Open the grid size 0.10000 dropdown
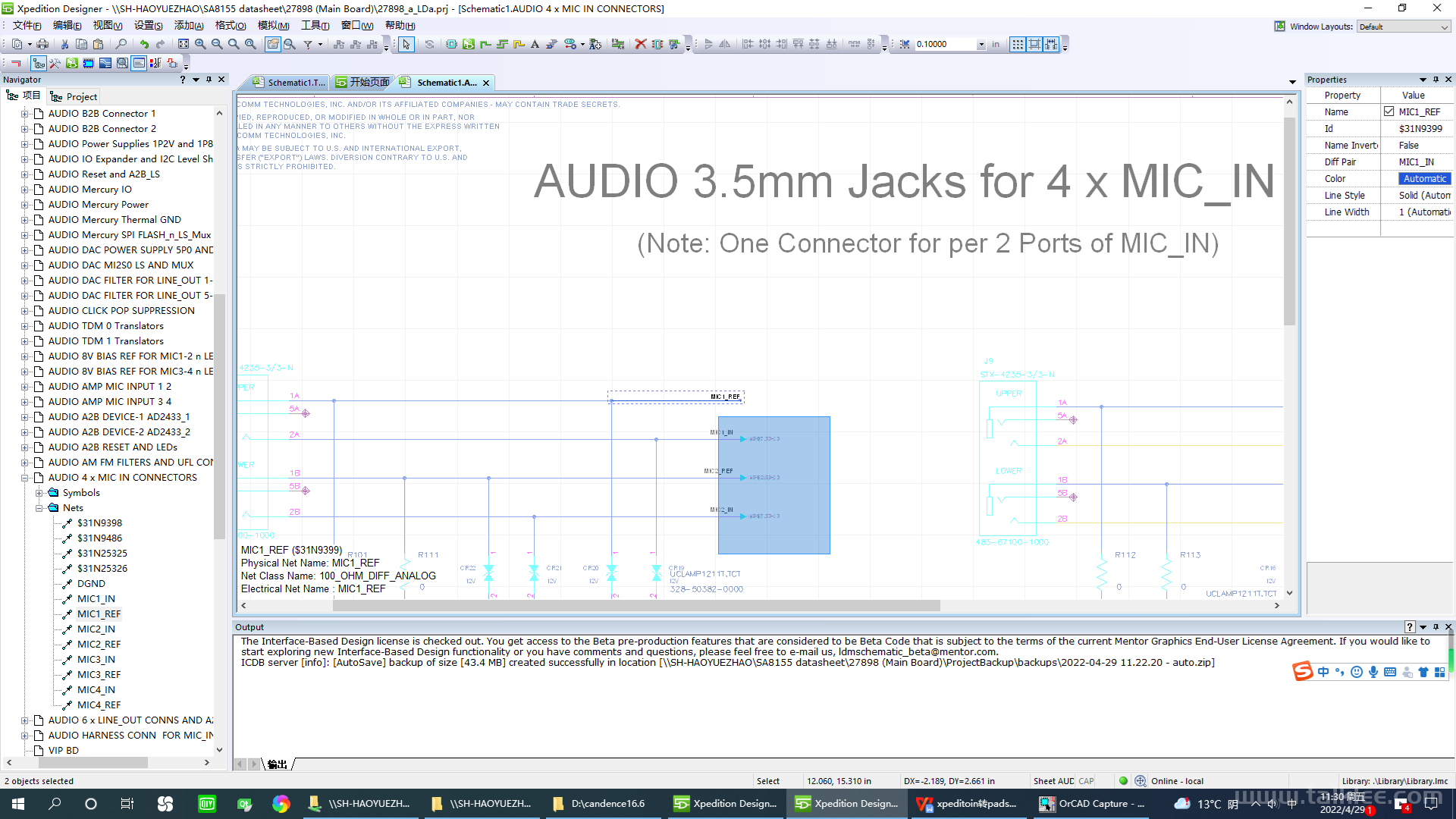The image size is (1456, 819). click(x=981, y=44)
